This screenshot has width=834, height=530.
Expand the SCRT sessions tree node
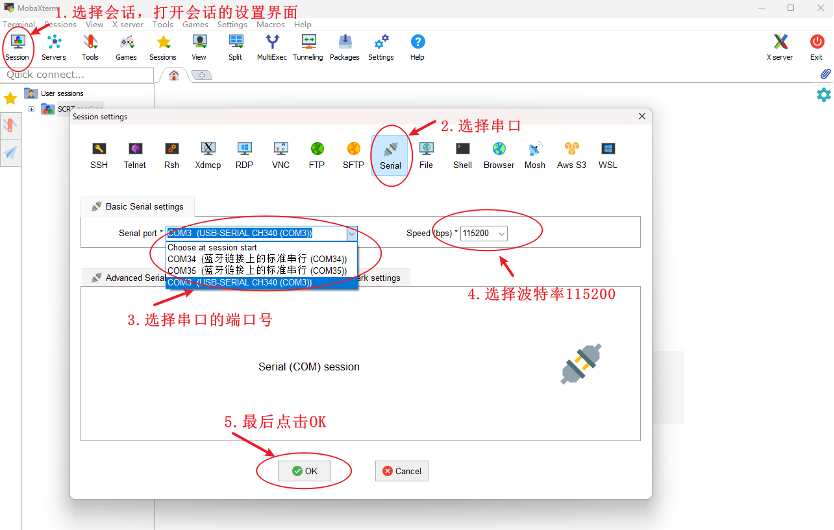pos(31,109)
